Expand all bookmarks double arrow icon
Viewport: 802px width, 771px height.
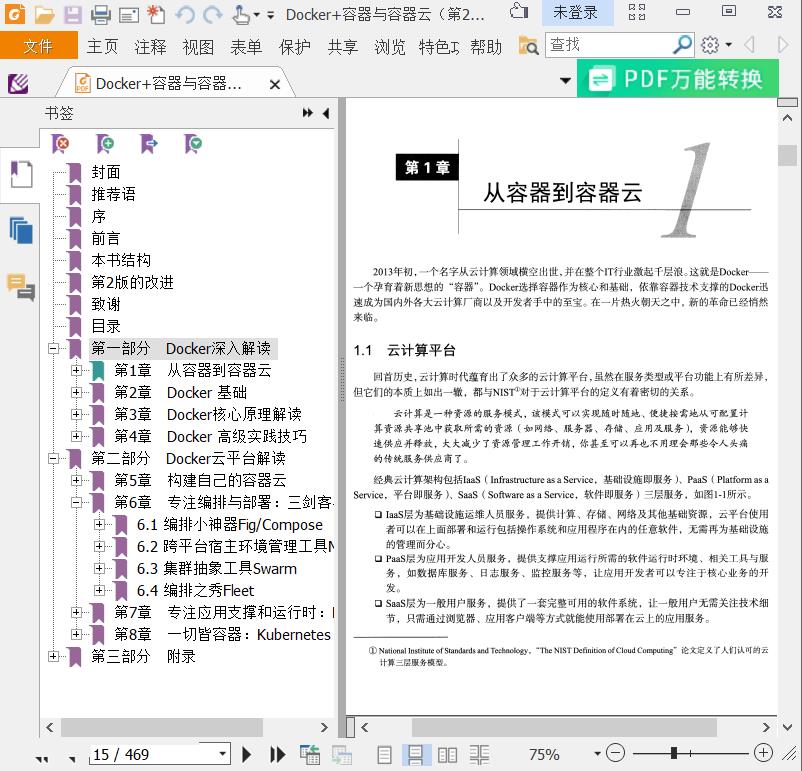307,113
